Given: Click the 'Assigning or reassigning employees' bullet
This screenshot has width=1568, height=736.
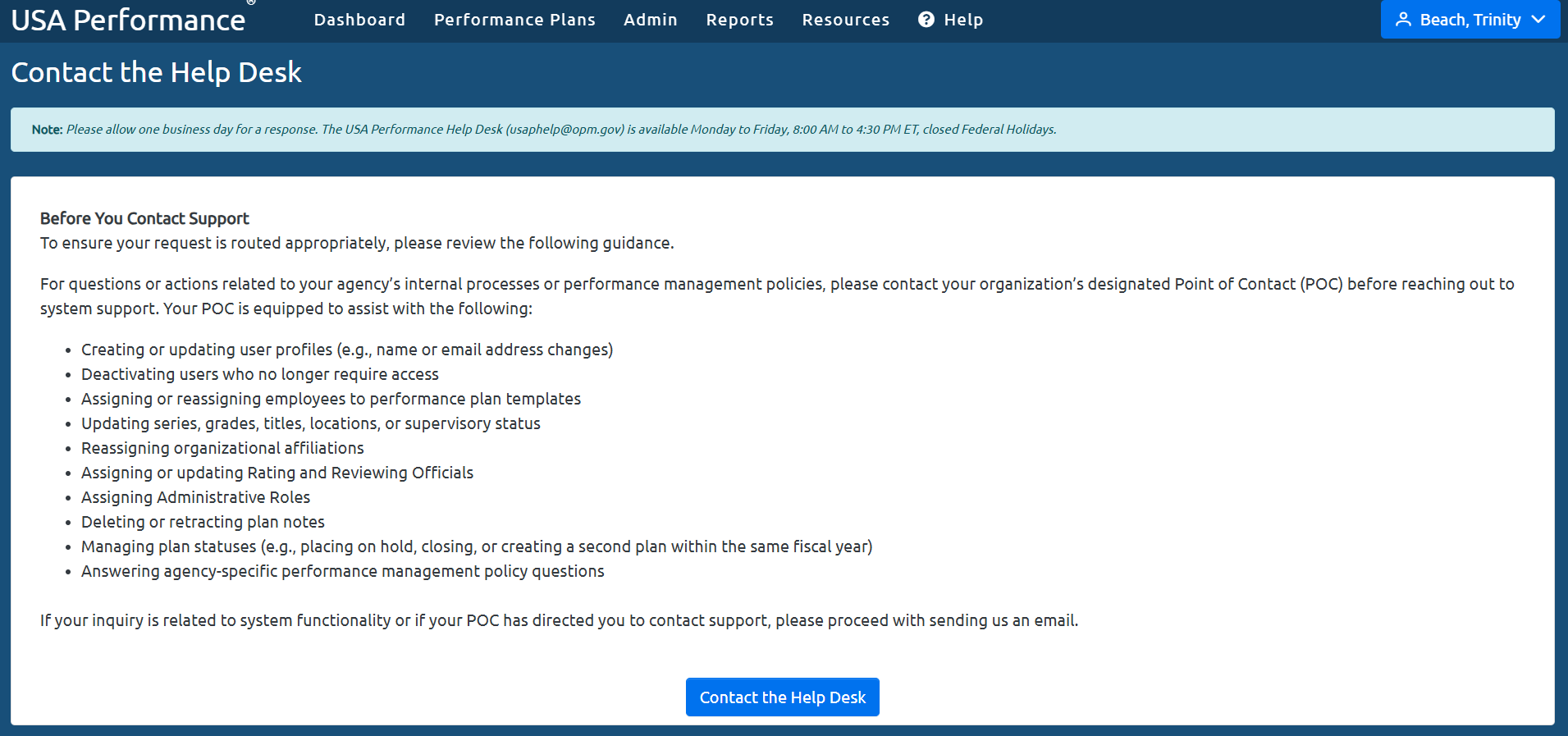Looking at the screenshot, I should 331,399.
